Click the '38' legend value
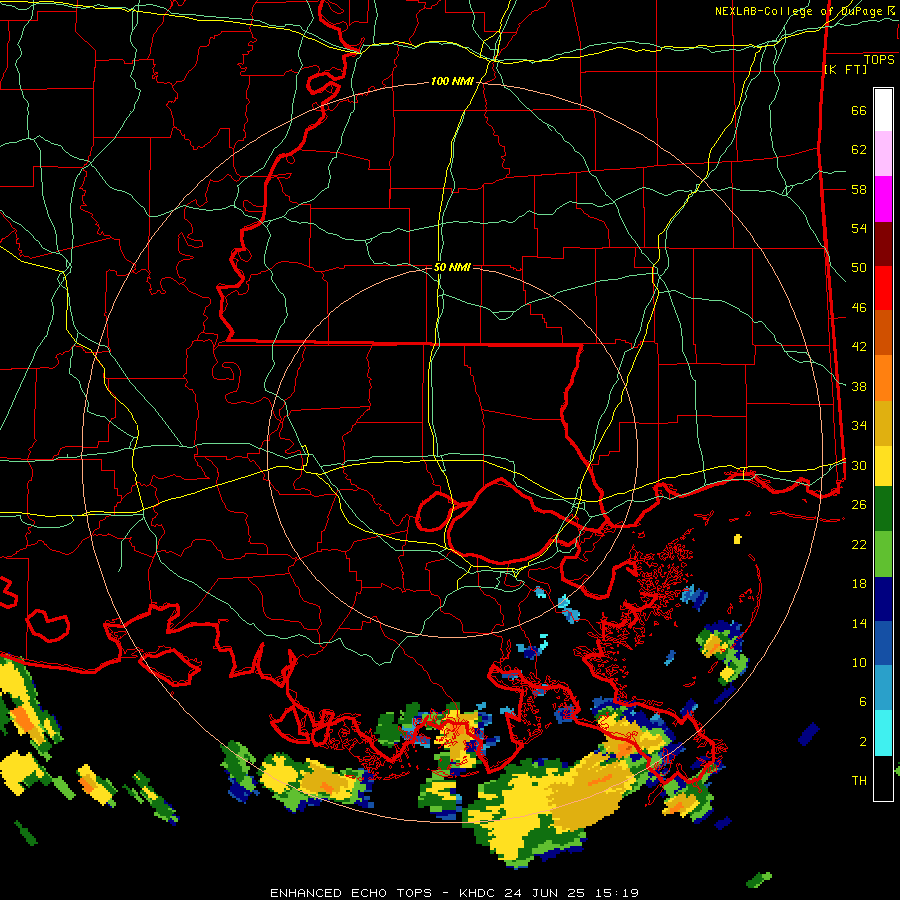900x900 pixels. click(859, 386)
